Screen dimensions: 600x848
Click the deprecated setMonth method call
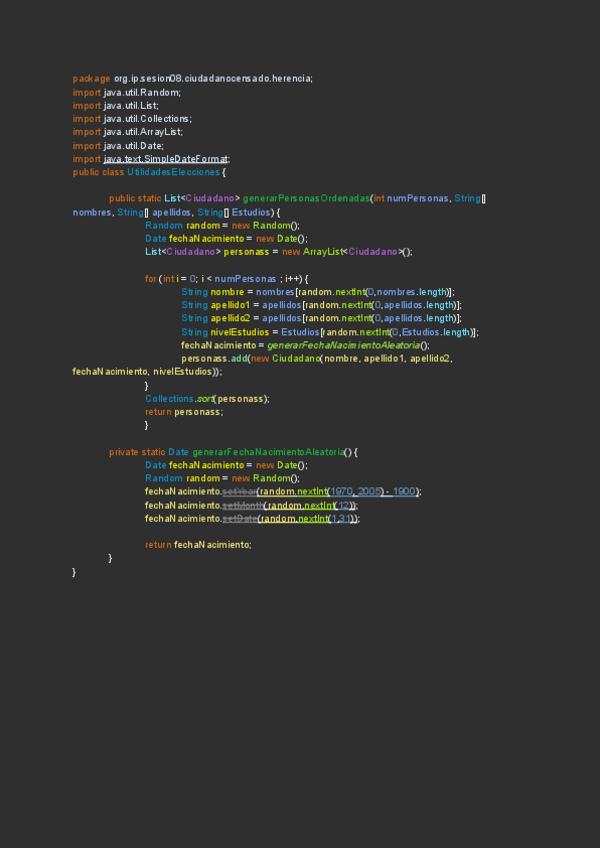tap(240, 505)
